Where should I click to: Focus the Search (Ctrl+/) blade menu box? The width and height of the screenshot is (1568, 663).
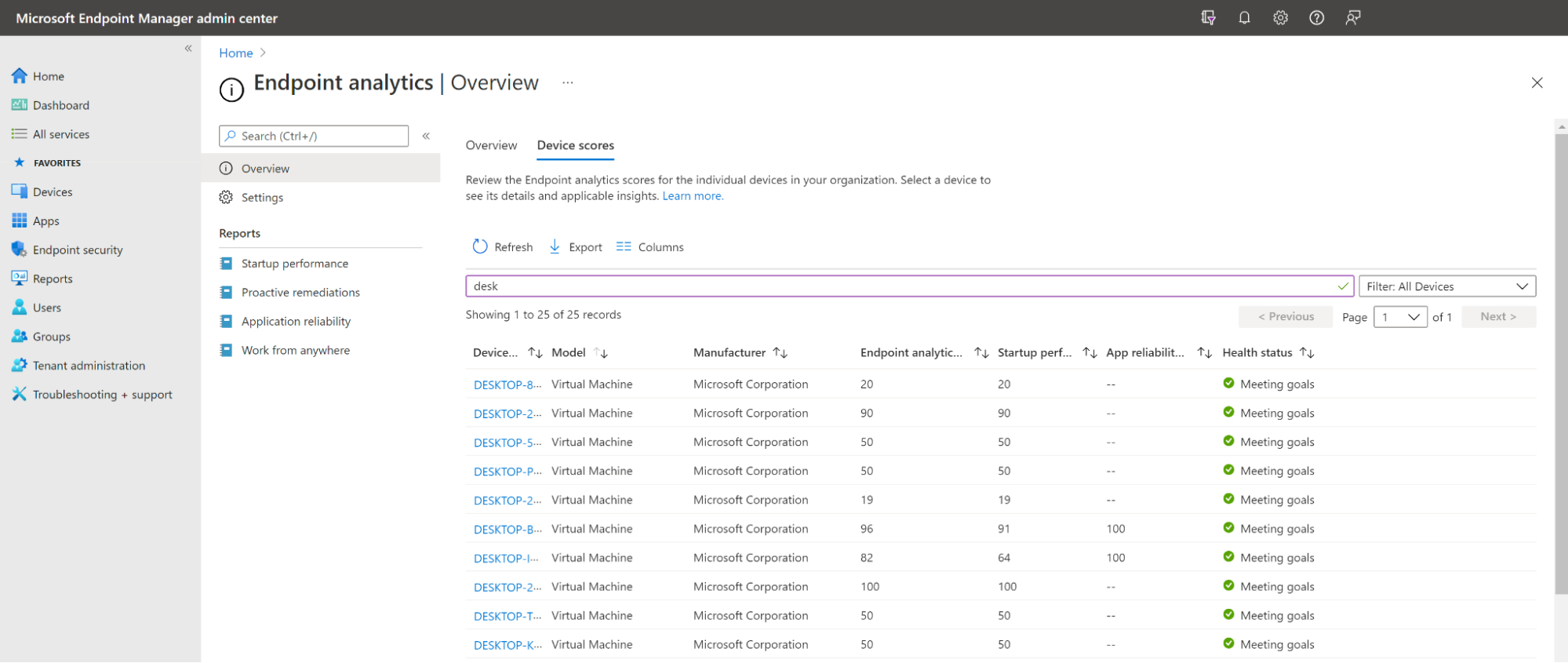314,136
